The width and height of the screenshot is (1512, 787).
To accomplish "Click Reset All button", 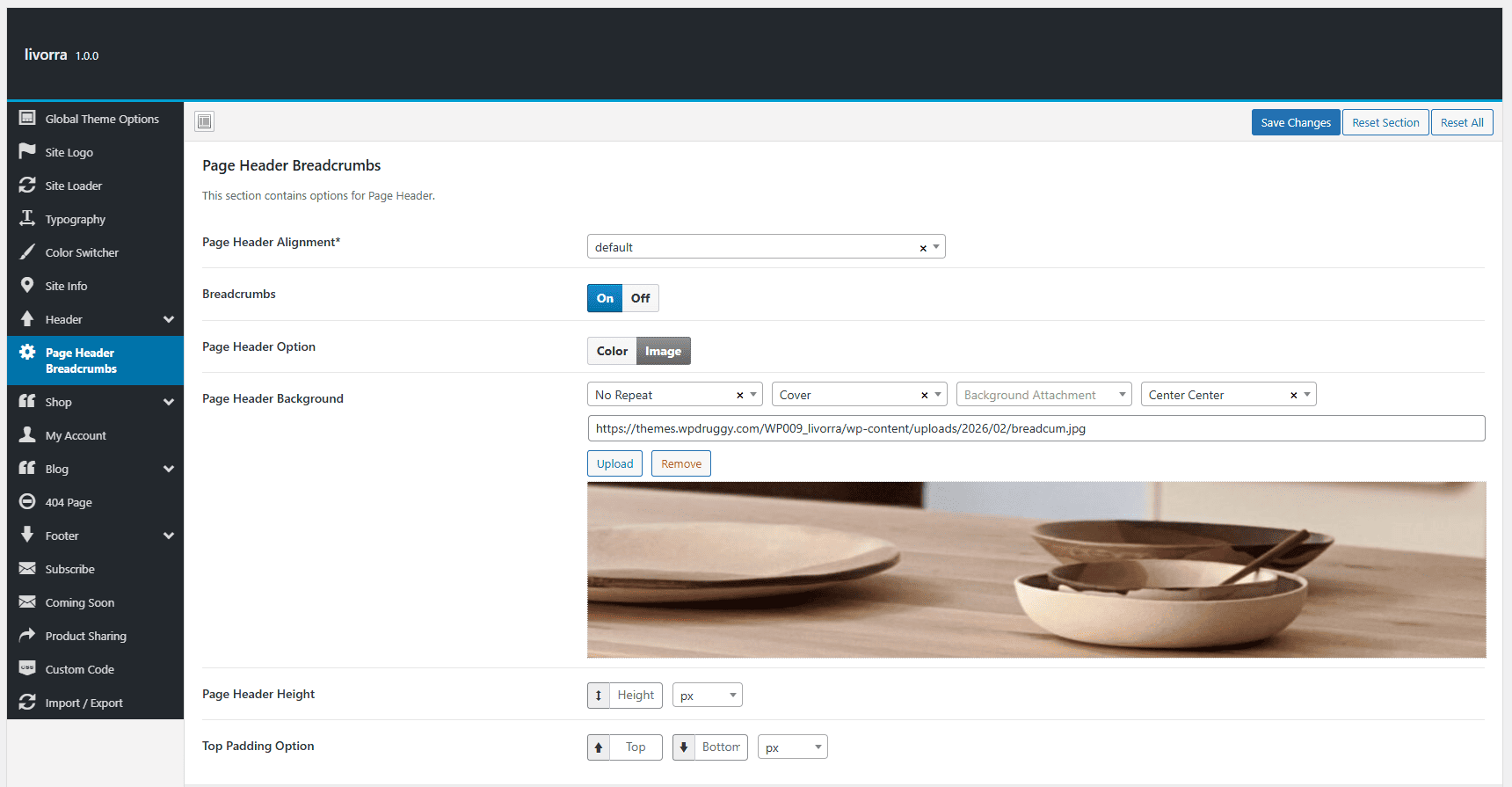I will tap(1462, 122).
